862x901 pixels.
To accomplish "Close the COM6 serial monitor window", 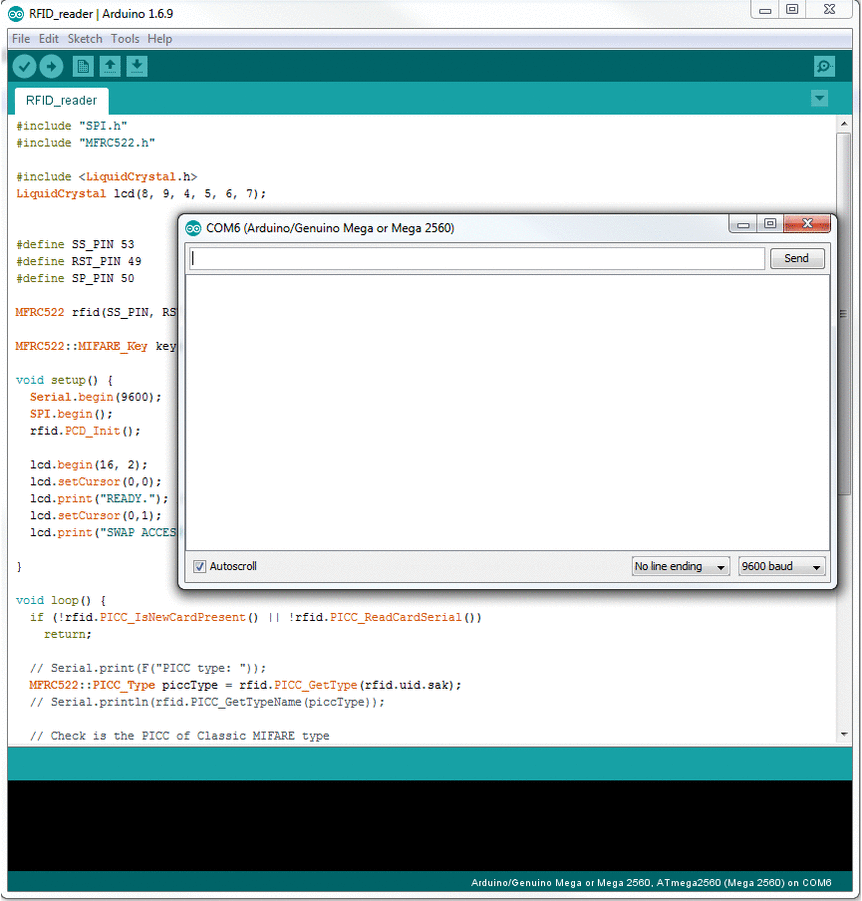I will coord(807,224).
